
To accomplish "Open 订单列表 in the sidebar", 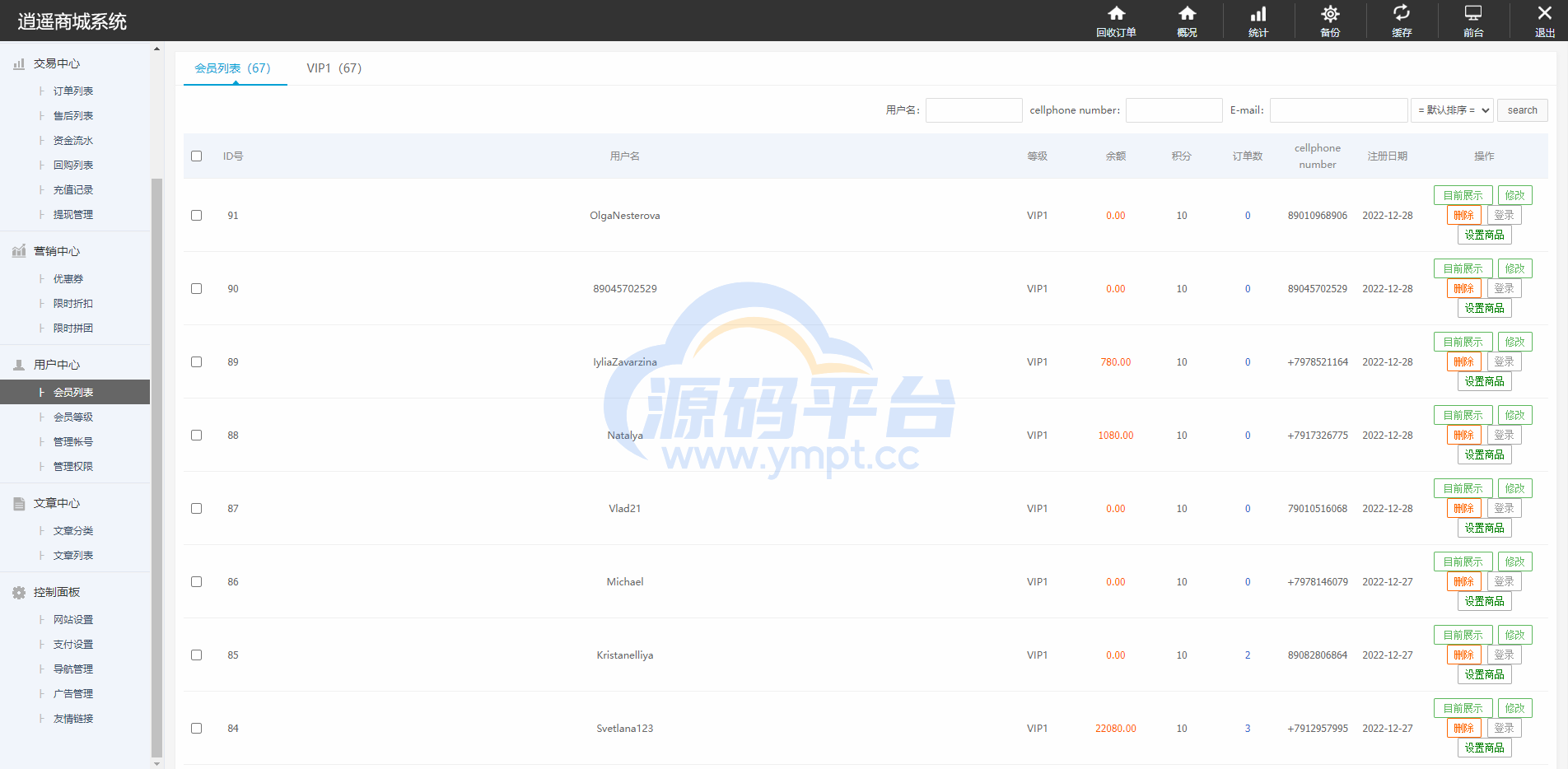I will click(x=73, y=91).
